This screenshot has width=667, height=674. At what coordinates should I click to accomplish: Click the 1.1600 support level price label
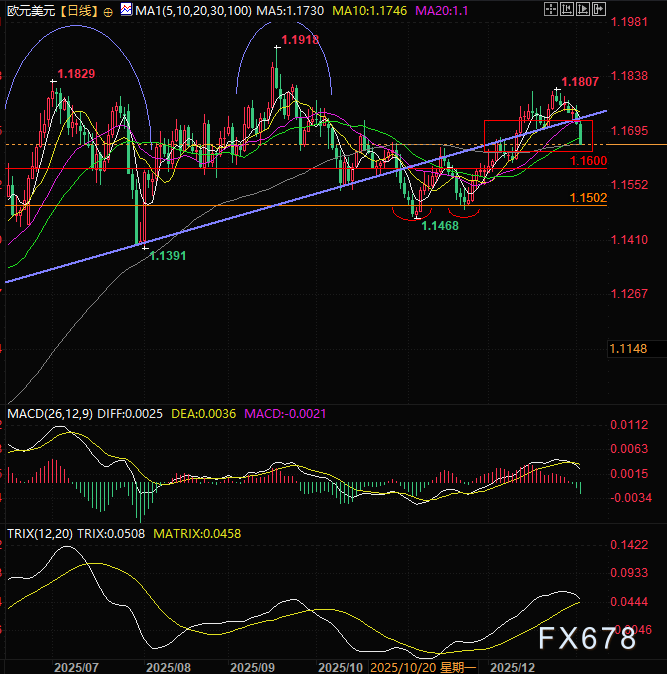pyautogui.click(x=588, y=161)
